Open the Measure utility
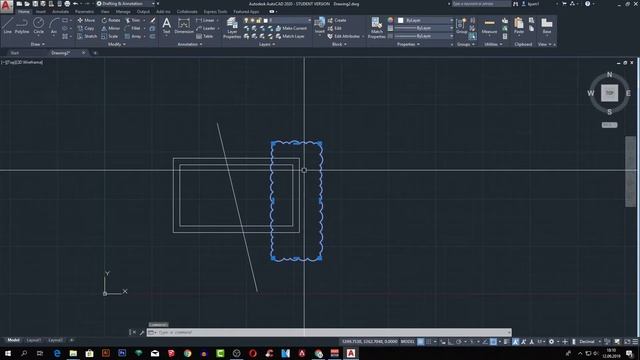 489,26
